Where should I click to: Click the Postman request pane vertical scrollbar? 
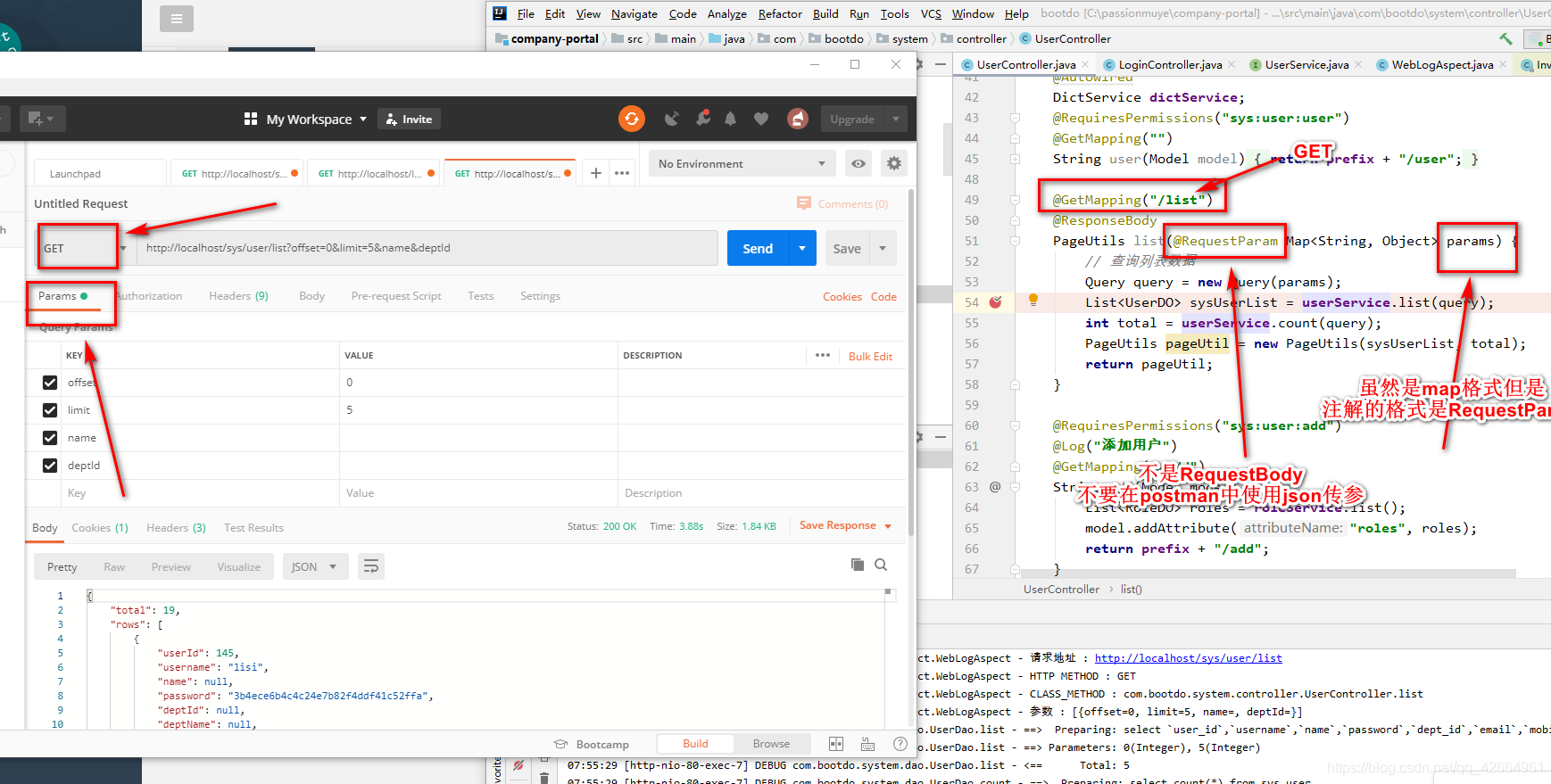(x=911, y=360)
